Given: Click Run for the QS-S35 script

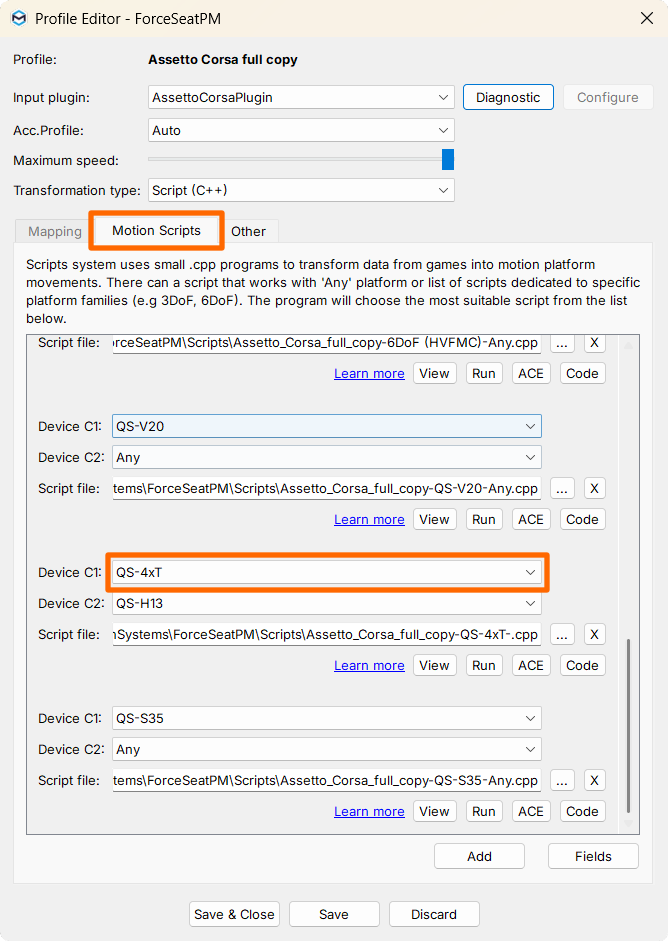Looking at the screenshot, I should 484,811.
